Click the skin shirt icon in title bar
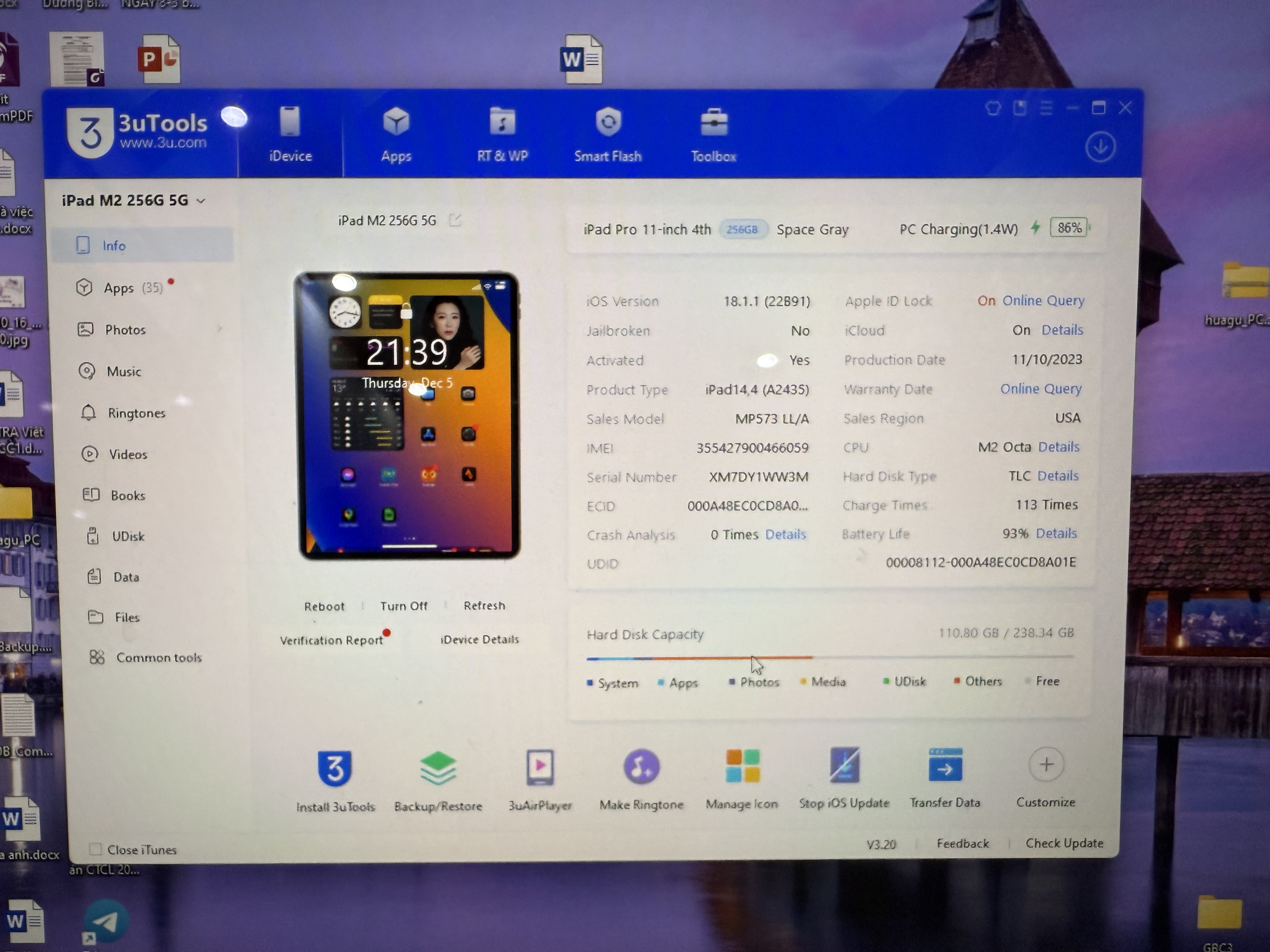 coord(993,108)
